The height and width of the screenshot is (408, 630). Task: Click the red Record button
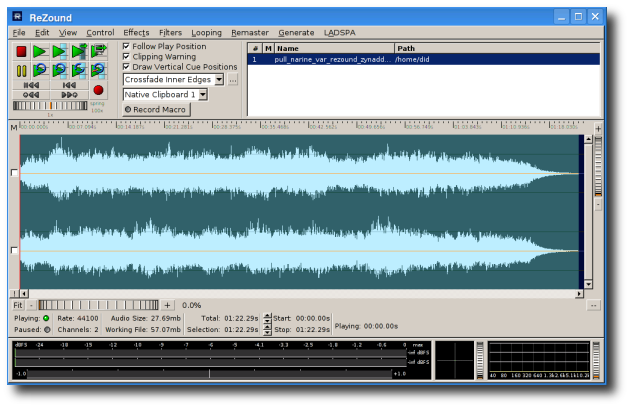[x=98, y=90]
